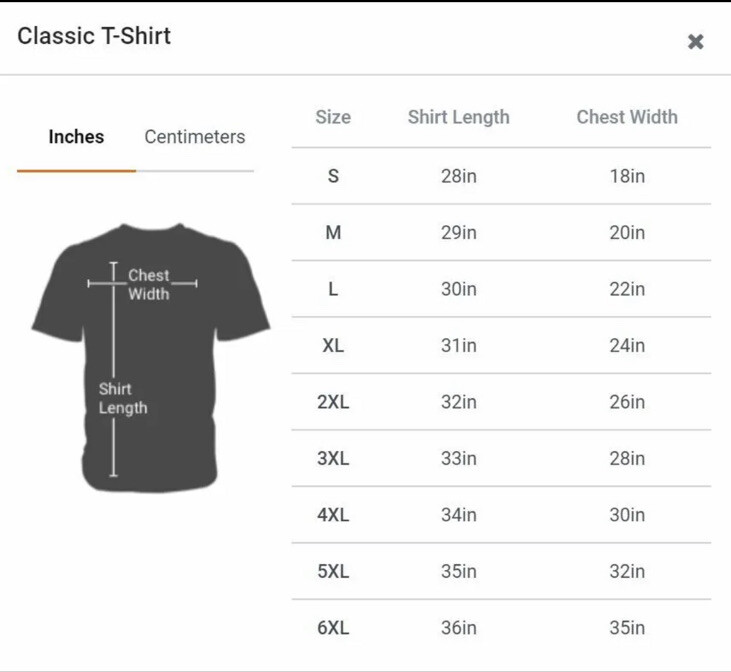Click the Chest Width label on shirt diagram
The height and width of the screenshot is (672, 731).
pos(149,284)
